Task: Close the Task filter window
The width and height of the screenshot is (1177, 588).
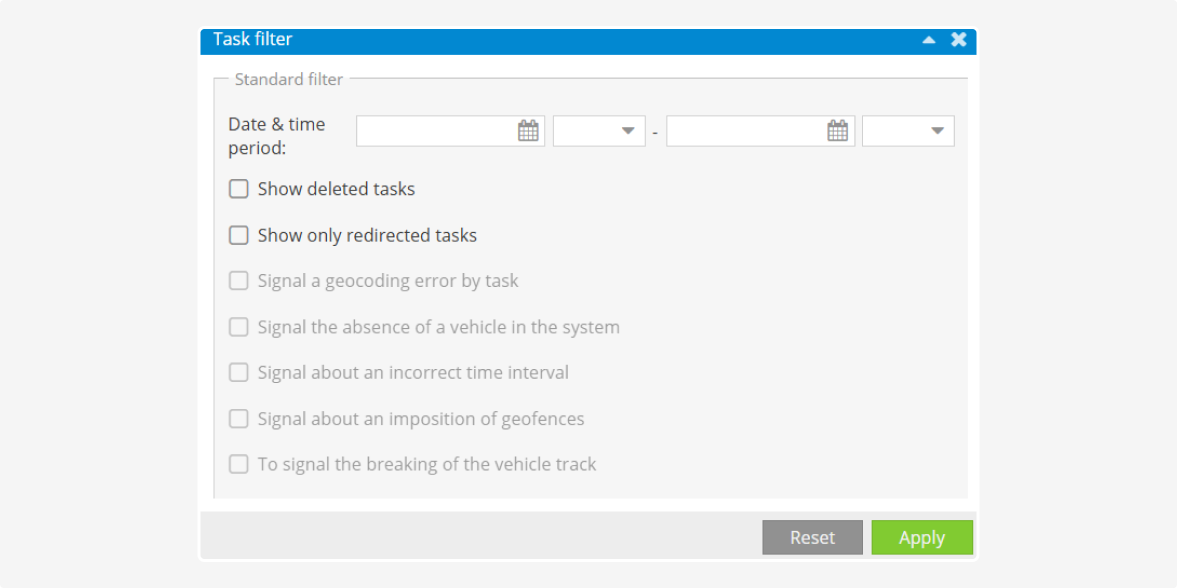Action: (958, 40)
